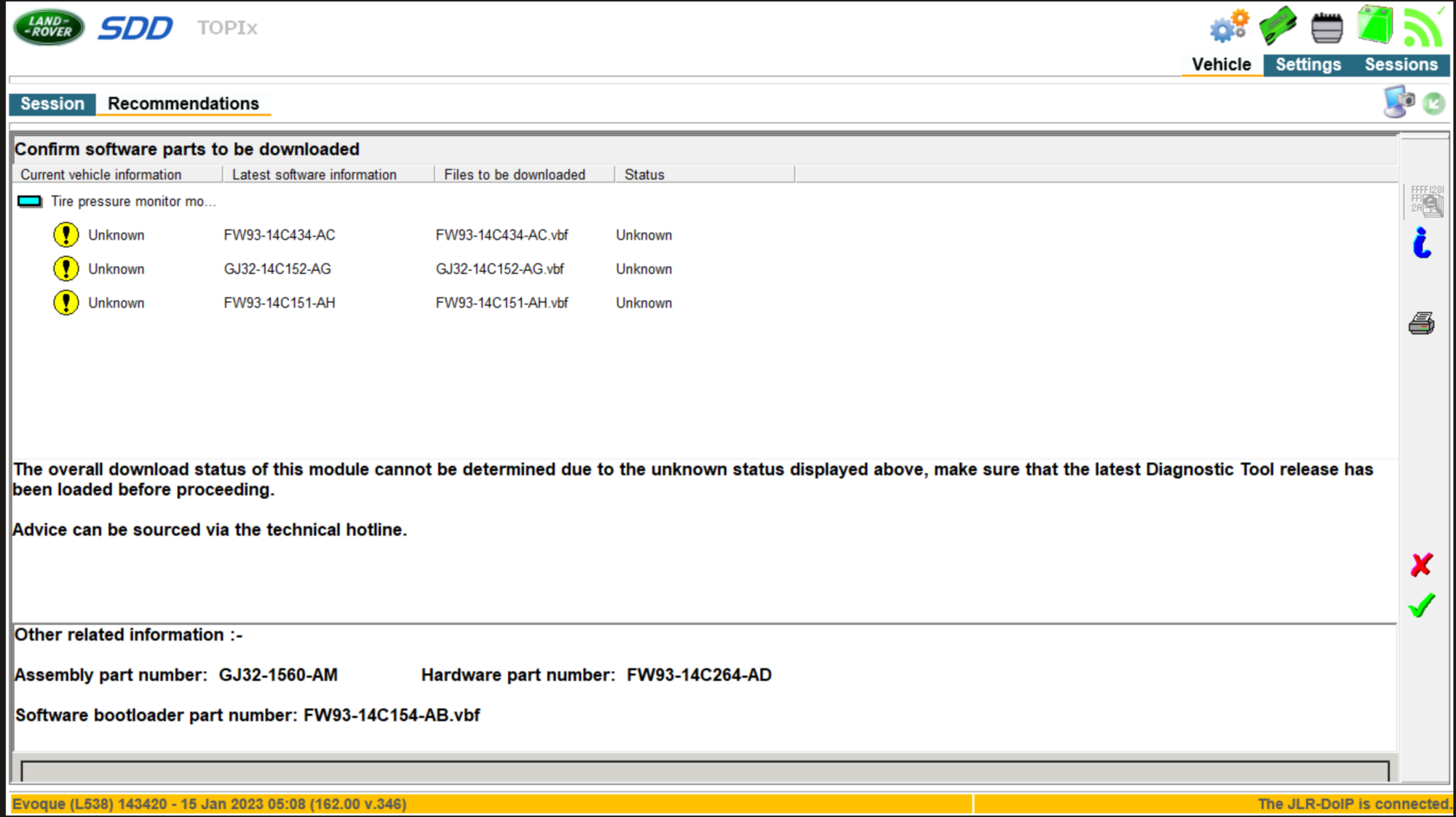Open the blue information icon
1456x817 pixels.
pos(1421,242)
